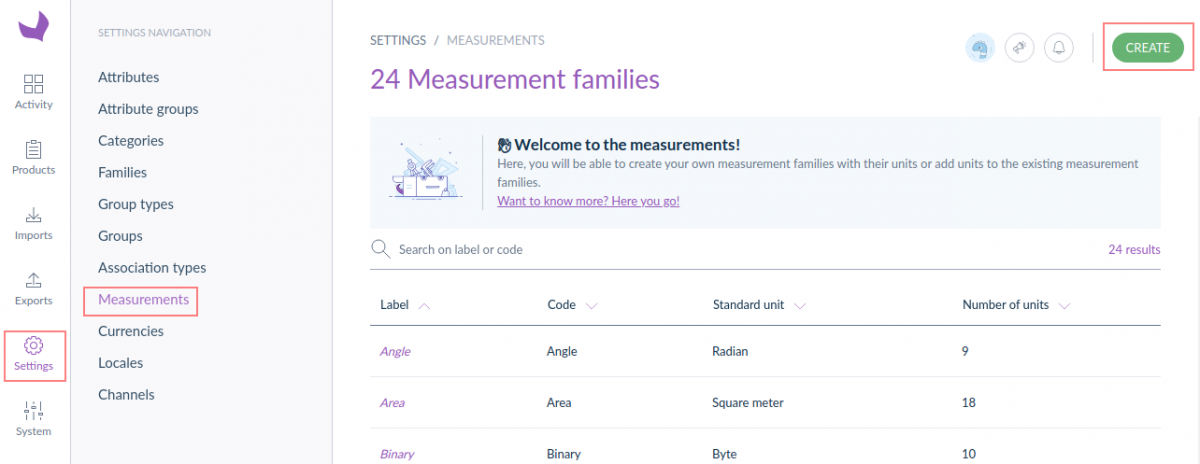
Task: Open the Imports icon in sidebar
Action: pyautogui.click(x=34, y=215)
